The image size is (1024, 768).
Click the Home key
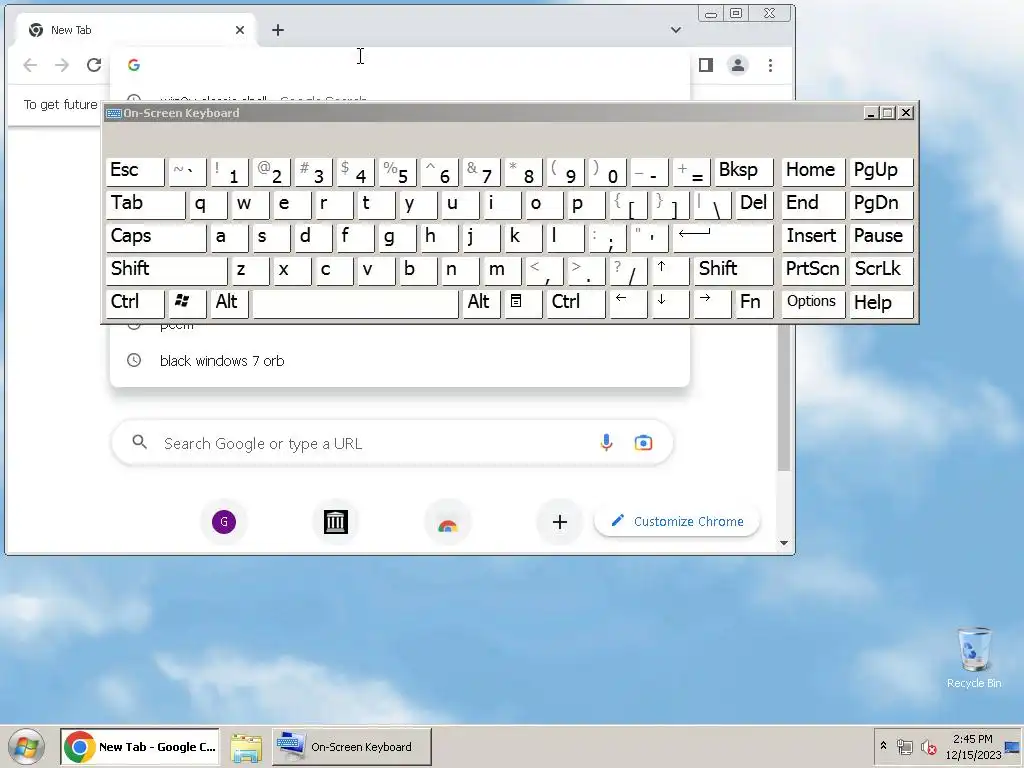coord(813,171)
